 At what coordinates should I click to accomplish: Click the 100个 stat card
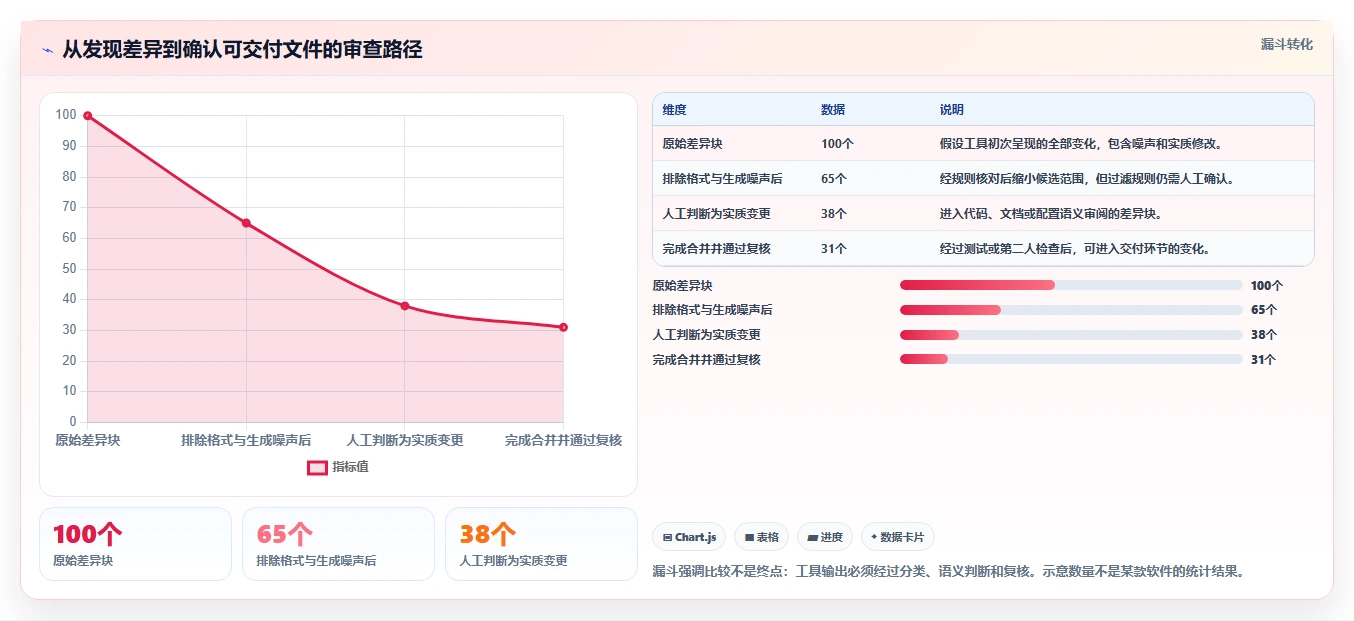(135, 544)
